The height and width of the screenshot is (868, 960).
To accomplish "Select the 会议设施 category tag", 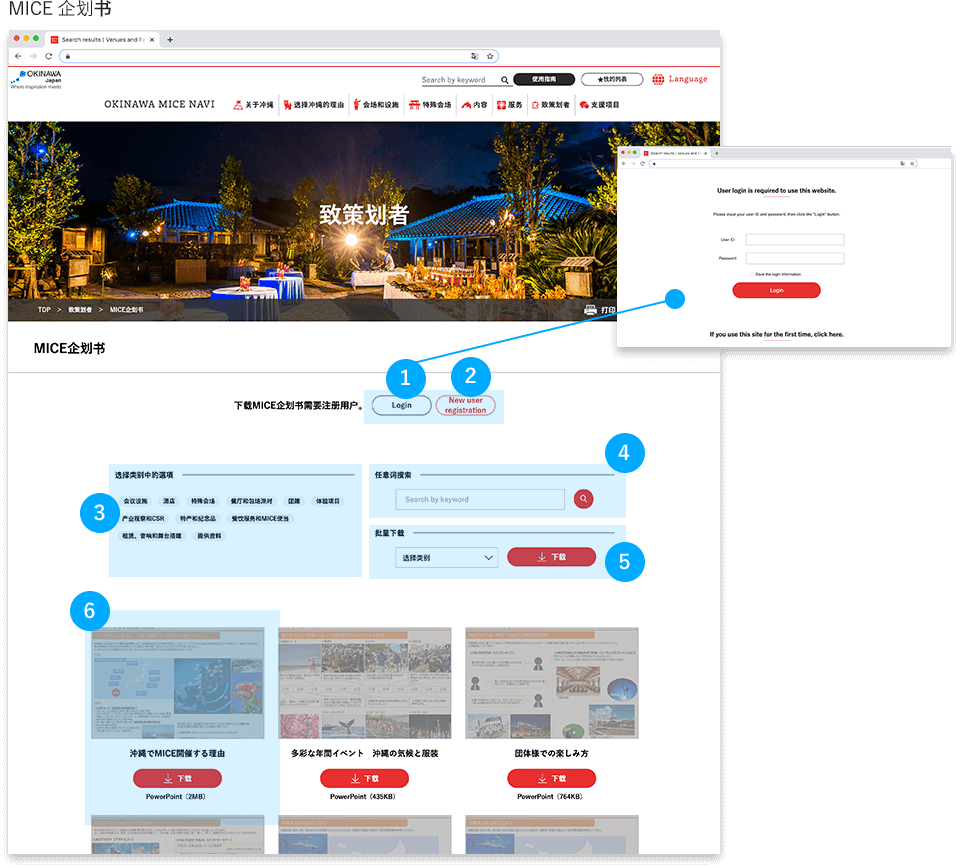I will (x=135, y=500).
